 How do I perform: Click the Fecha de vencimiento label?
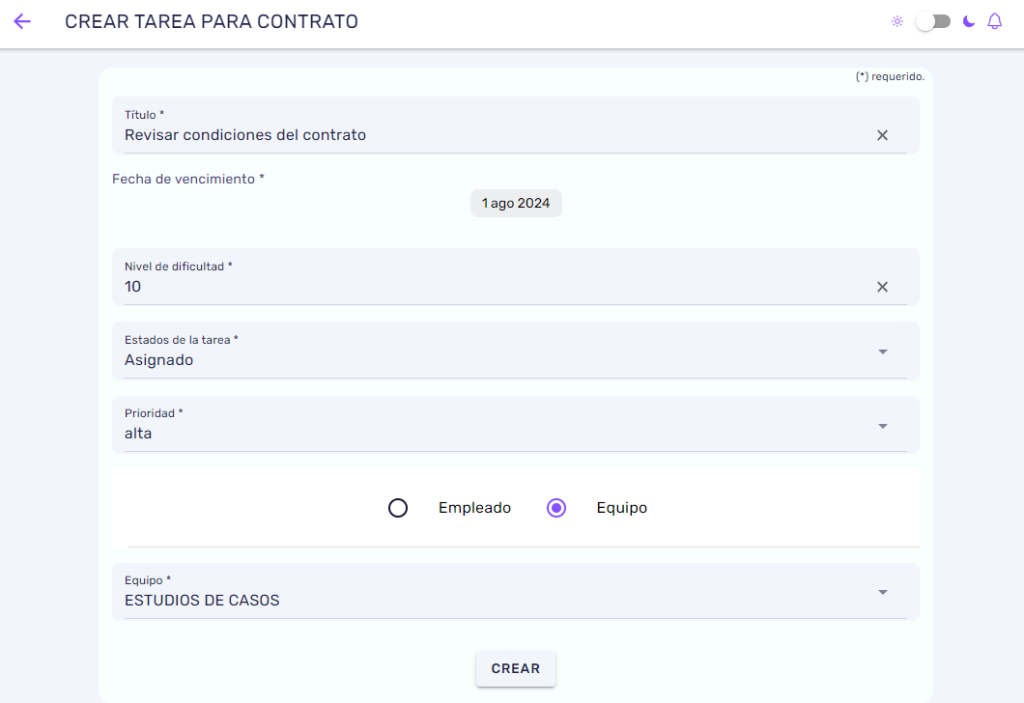pos(188,179)
